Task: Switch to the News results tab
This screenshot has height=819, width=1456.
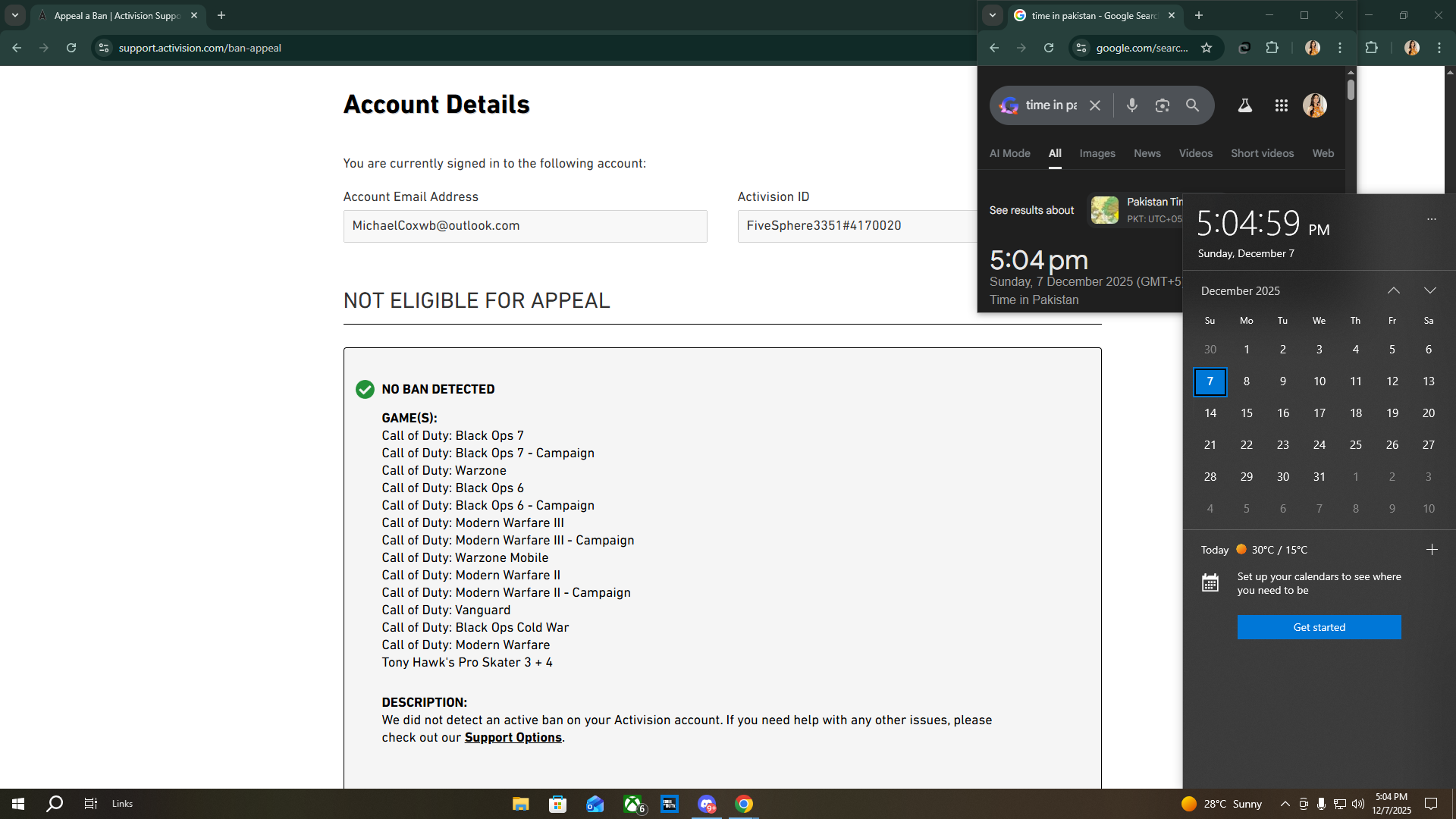Action: pyautogui.click(x=1147, y=153)
